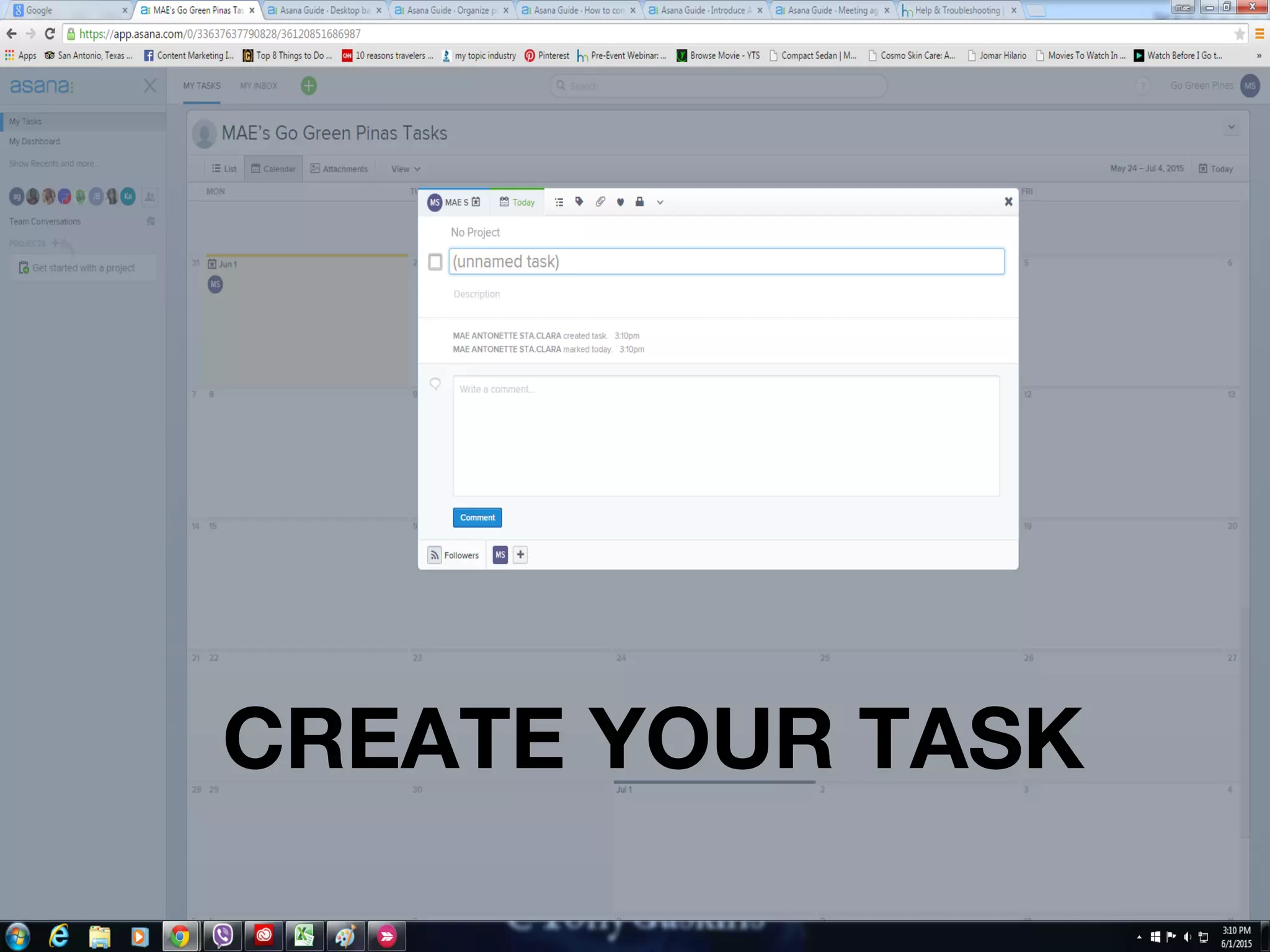Open Internet Explorer from the taskbar
Screen dimensions: 1270x952
pyautogui.click(x=59, y=936)
